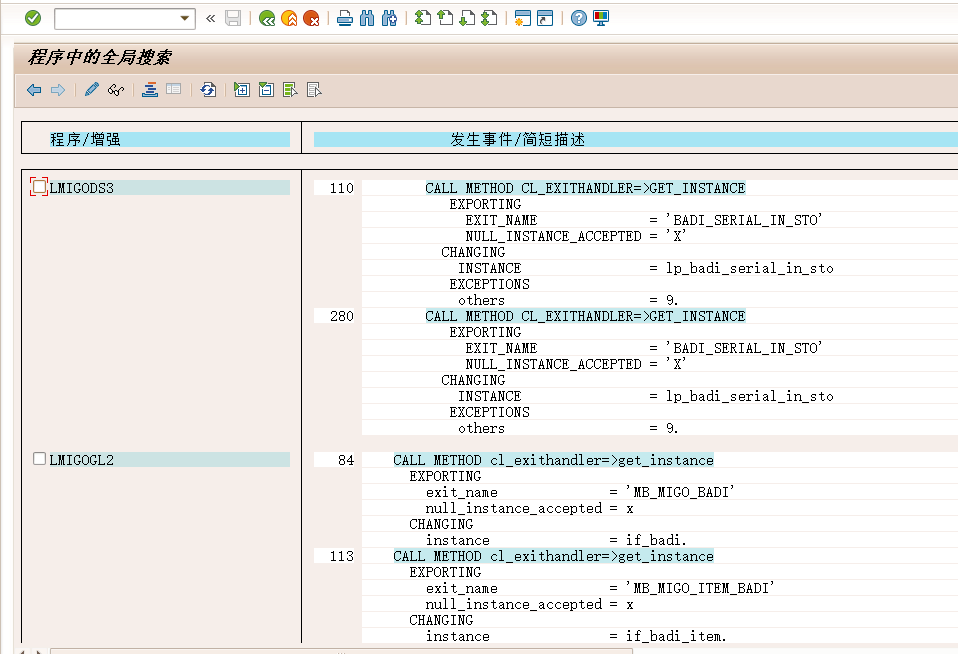Image resolution: width=958 pixels, height=654 pixels.
Task: Click the orange Exit icon
Action: pos(289,18)
